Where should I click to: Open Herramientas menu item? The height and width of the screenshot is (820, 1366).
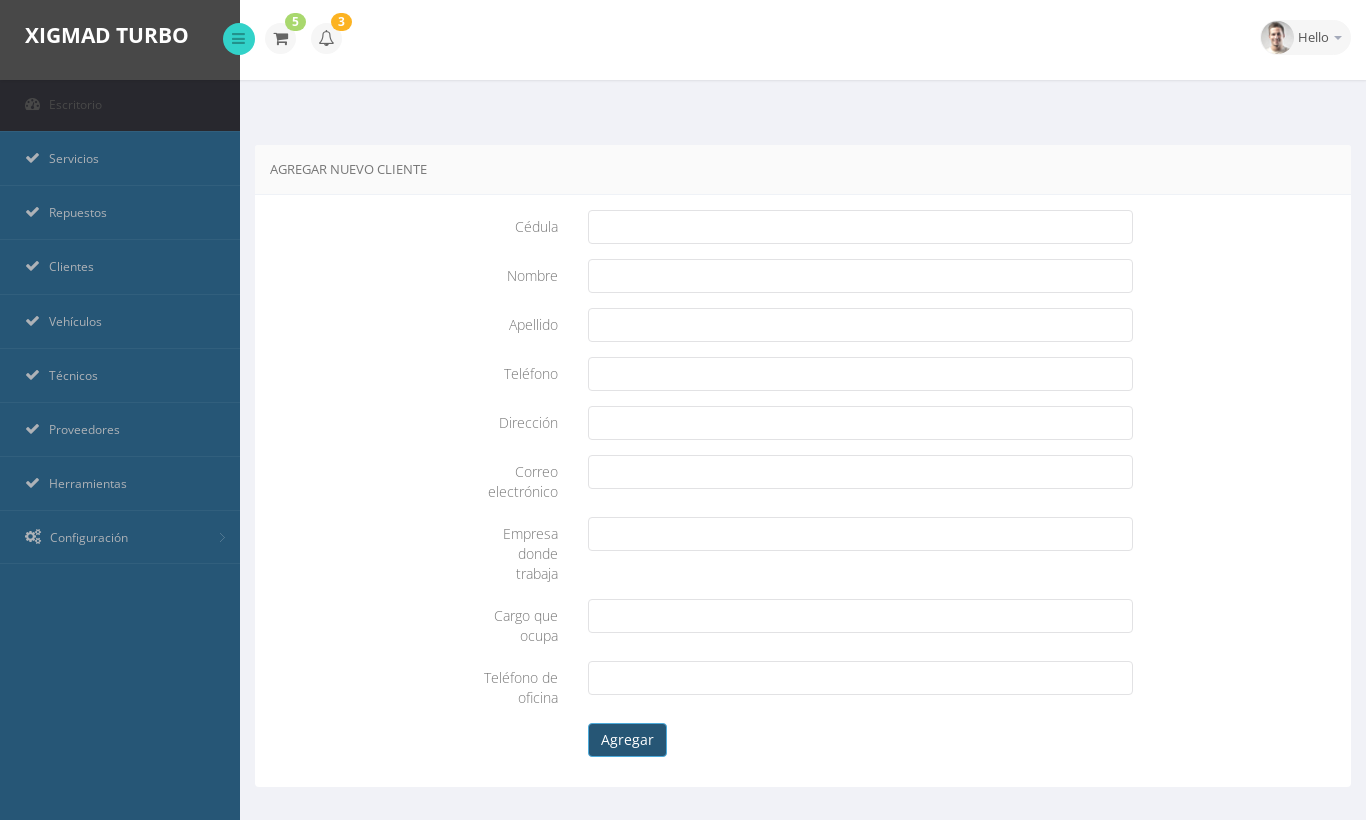[120, 484]
